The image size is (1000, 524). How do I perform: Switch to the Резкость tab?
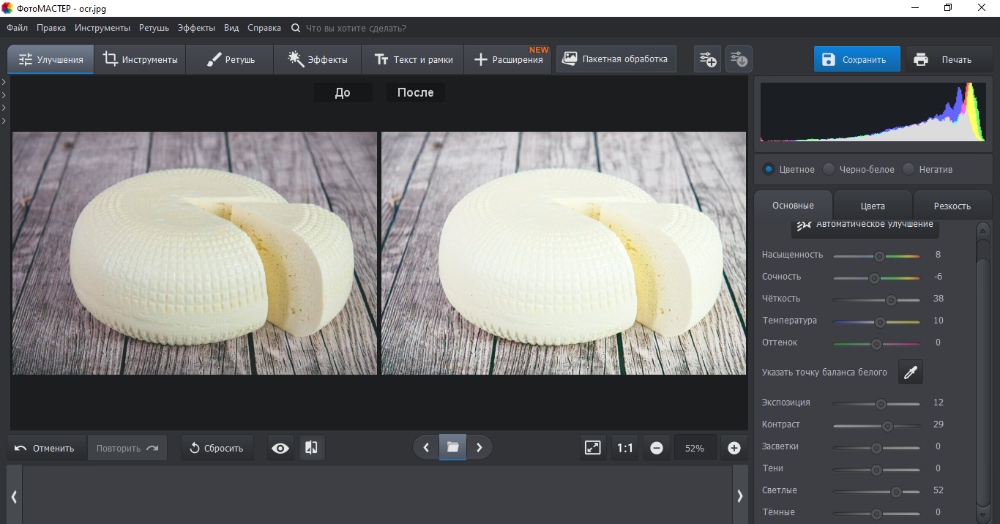pos(952,205)
